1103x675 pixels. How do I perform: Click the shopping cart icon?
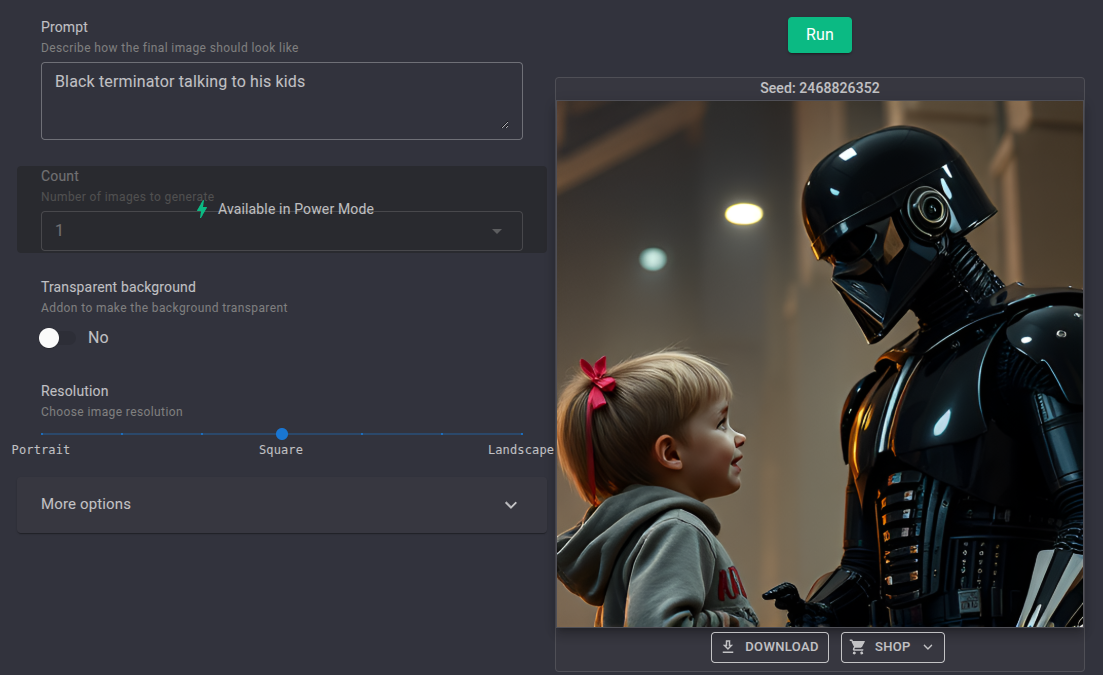858,647
